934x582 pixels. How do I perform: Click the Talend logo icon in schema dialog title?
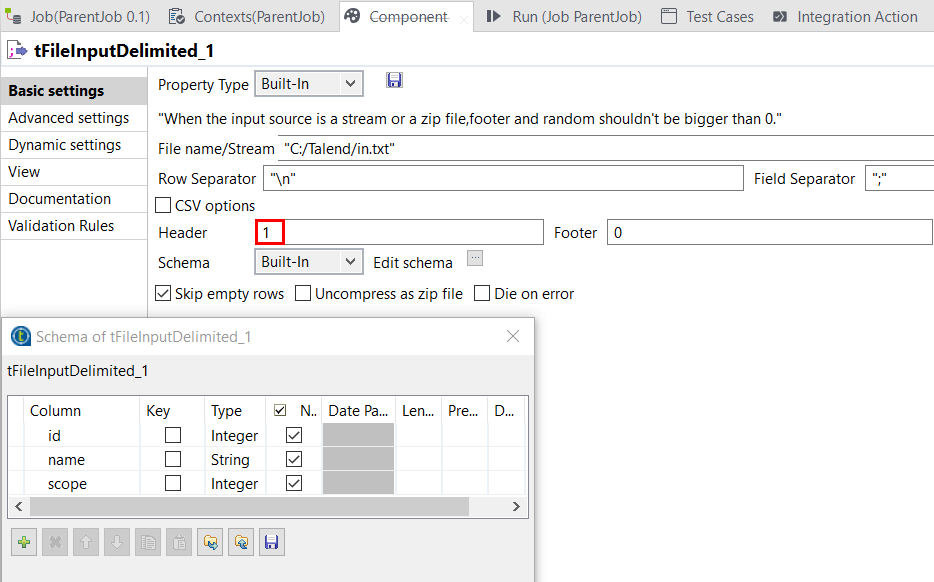coord(21,337)
